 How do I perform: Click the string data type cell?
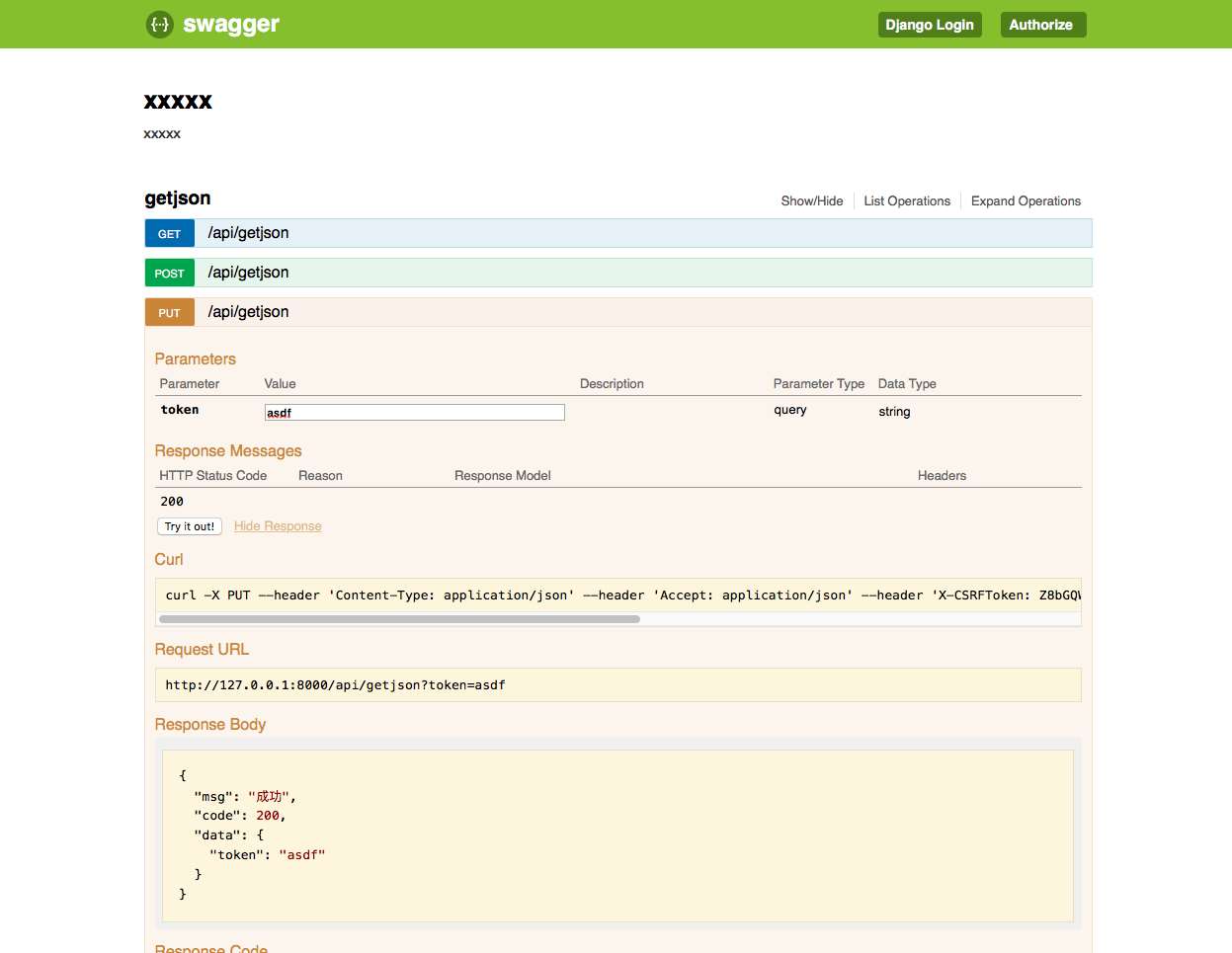point(894,412)
